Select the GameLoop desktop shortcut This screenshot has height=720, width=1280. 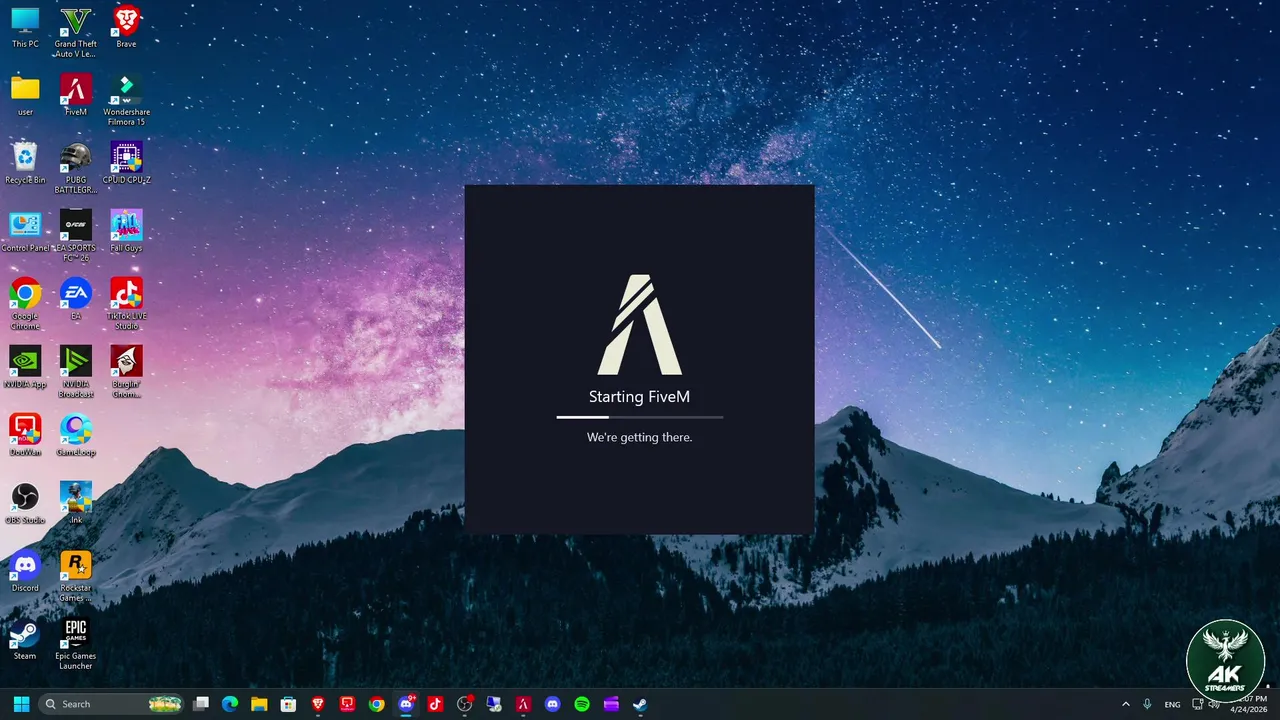(x=76, y=436)
